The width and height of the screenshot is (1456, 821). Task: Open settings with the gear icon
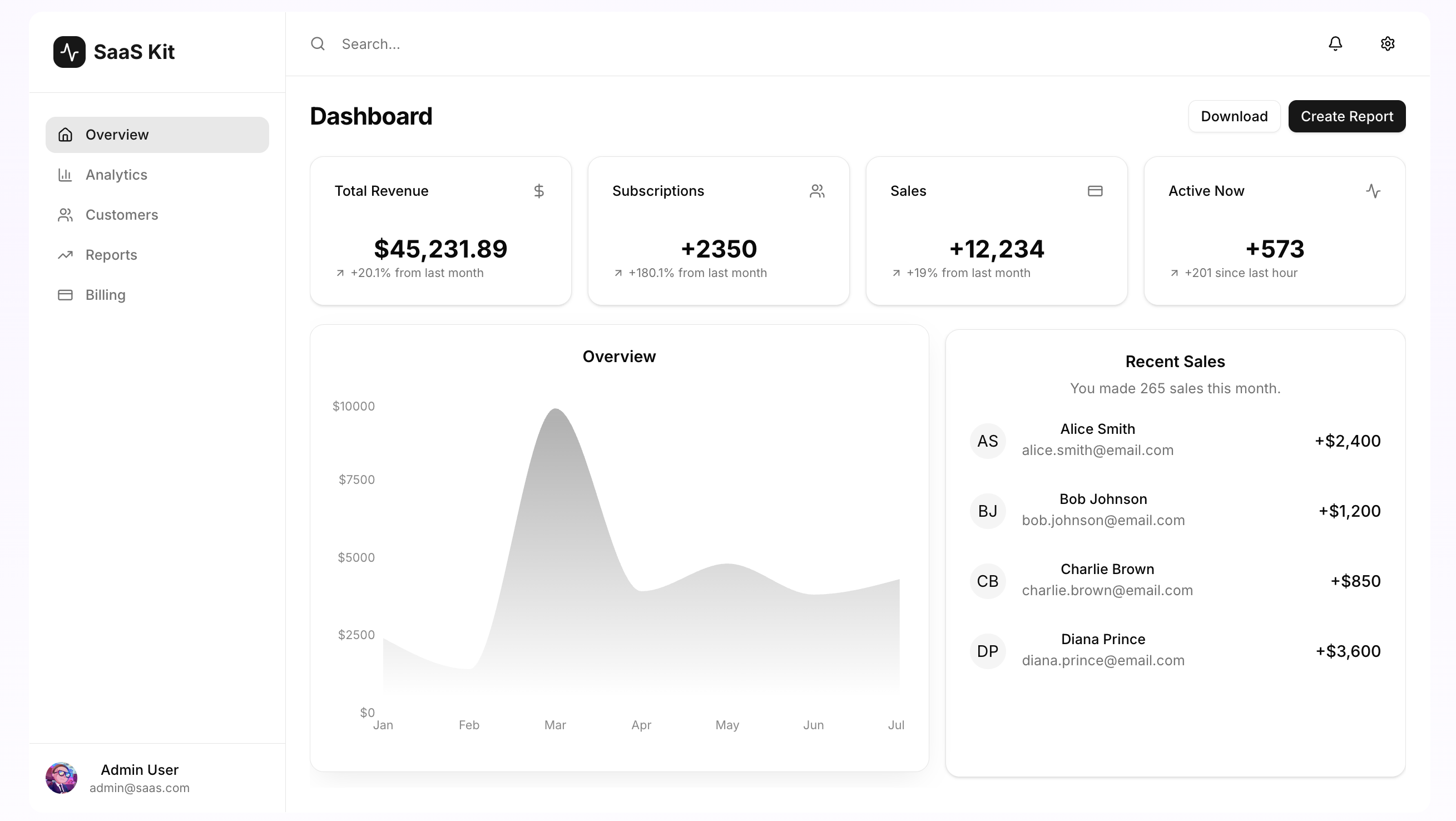click(x=1388, y=43)
